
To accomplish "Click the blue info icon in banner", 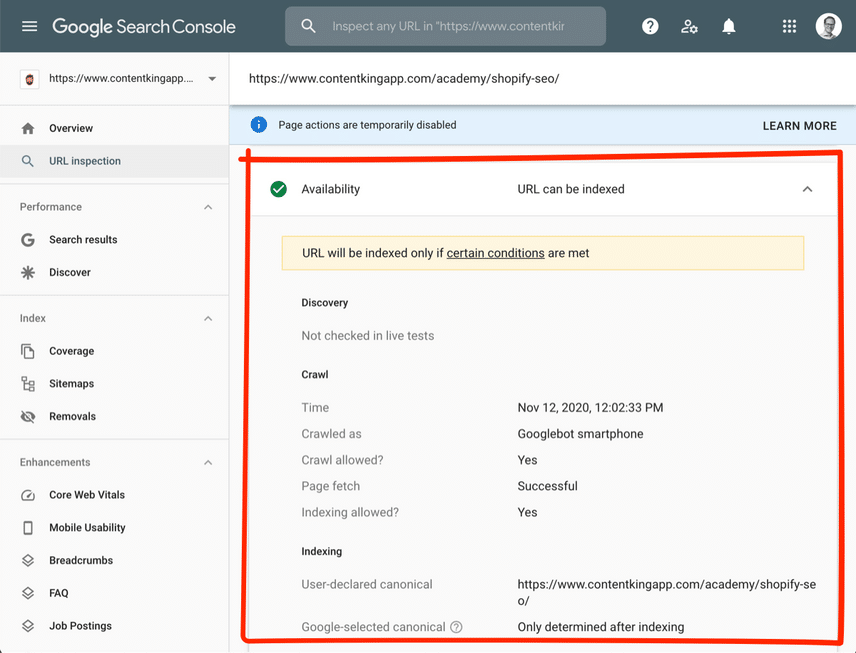I will 259,125.
